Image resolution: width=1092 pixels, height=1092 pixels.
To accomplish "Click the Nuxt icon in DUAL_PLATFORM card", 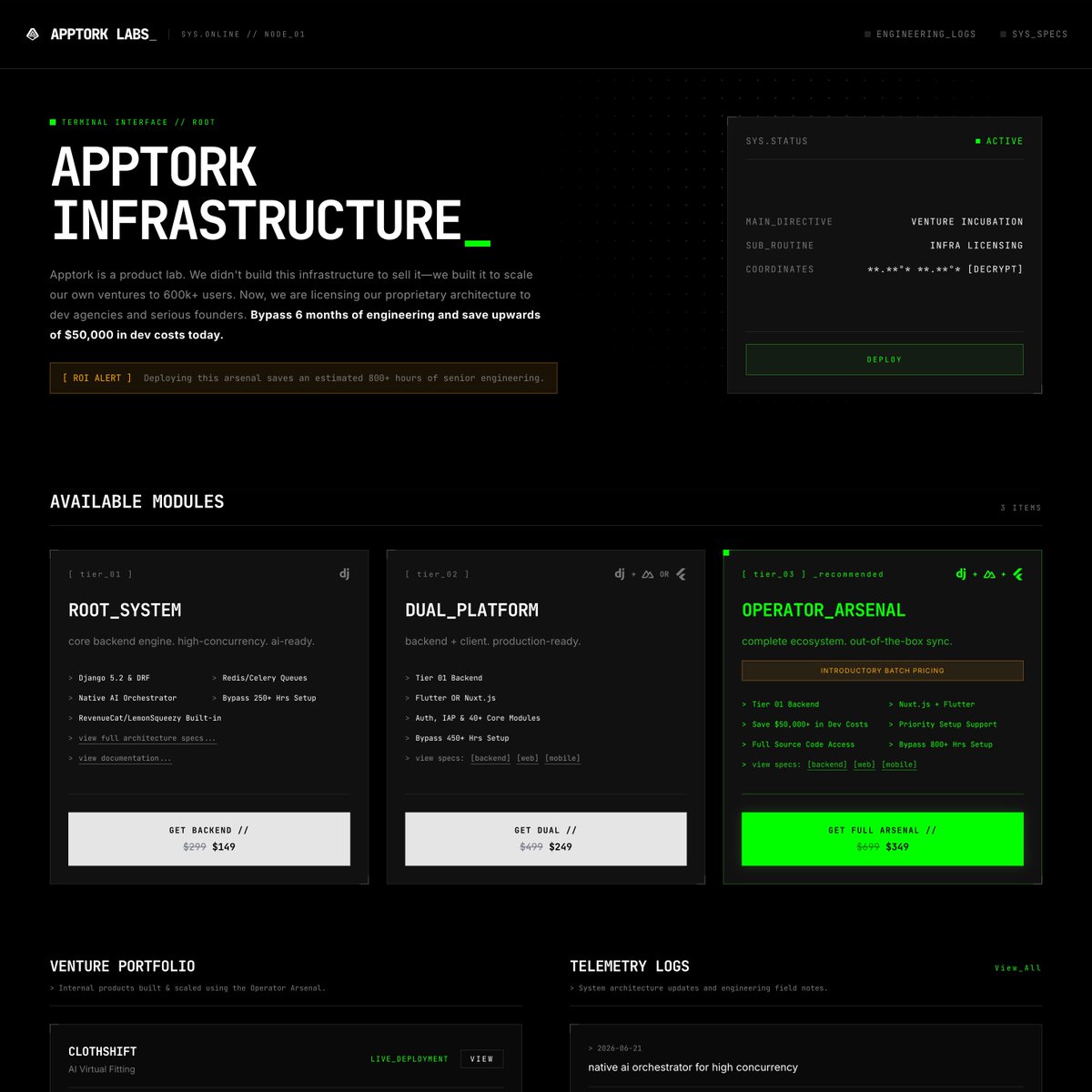I will [x=648, y=574].
